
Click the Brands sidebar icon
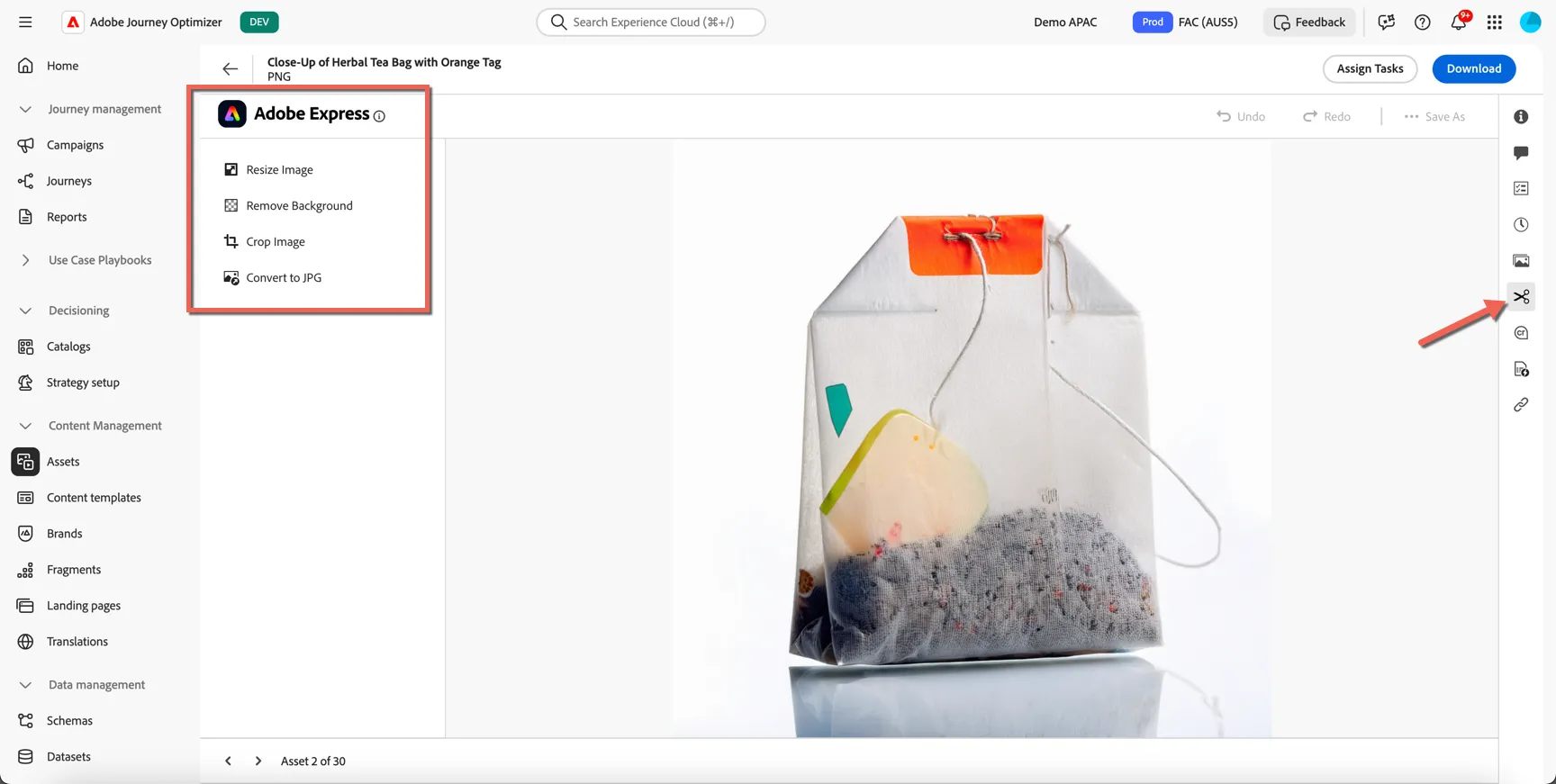tap(25, 534)
